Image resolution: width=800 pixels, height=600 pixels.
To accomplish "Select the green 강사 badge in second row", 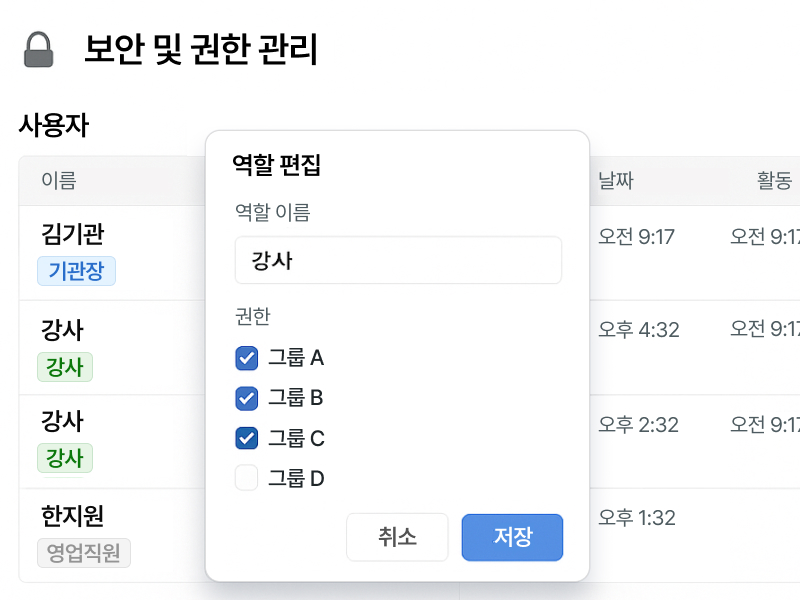I will click(x=64, y=368).
